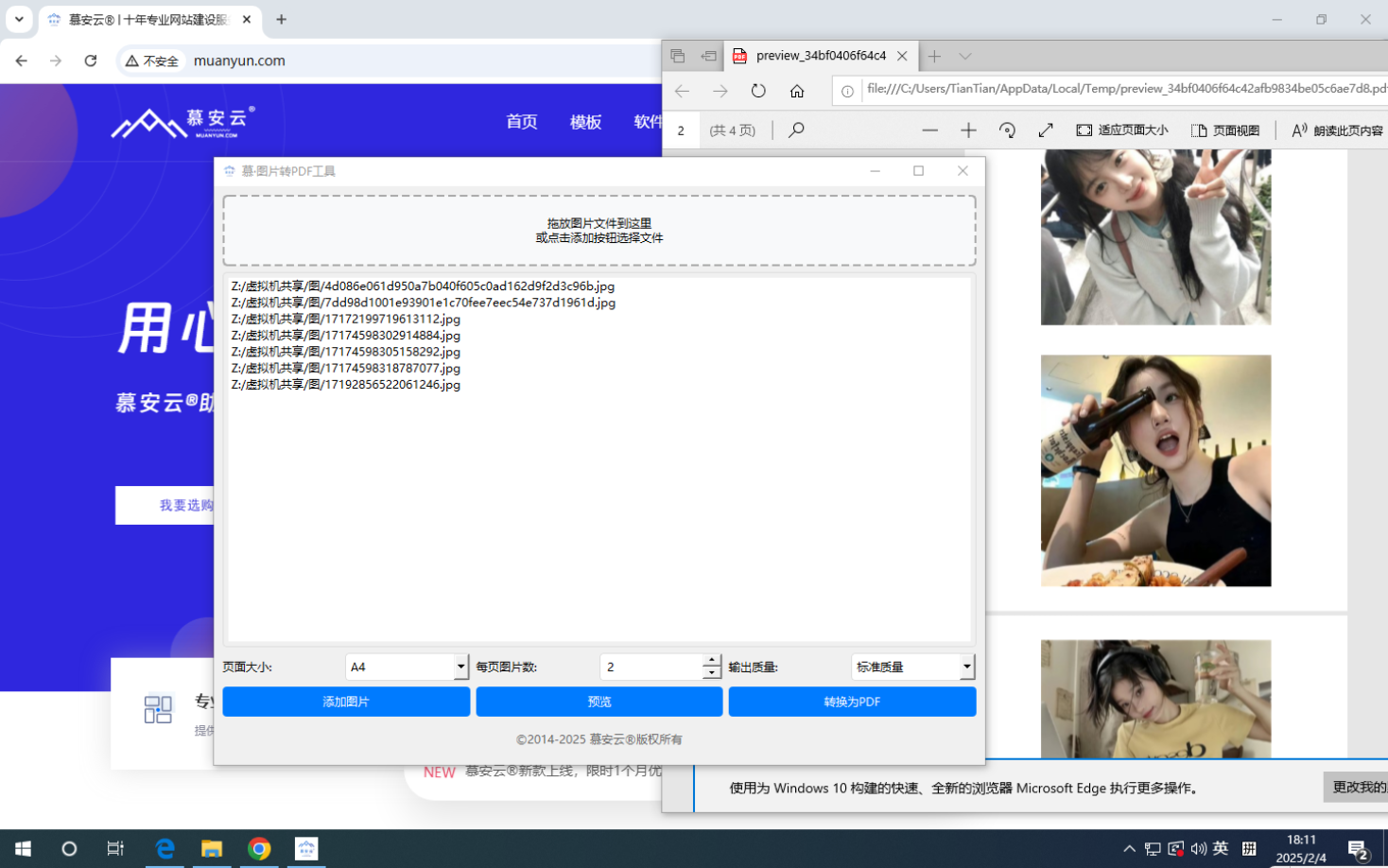
Task: Click the 添加图片 button
Action: pyautogui.click(x=346, y=702)
